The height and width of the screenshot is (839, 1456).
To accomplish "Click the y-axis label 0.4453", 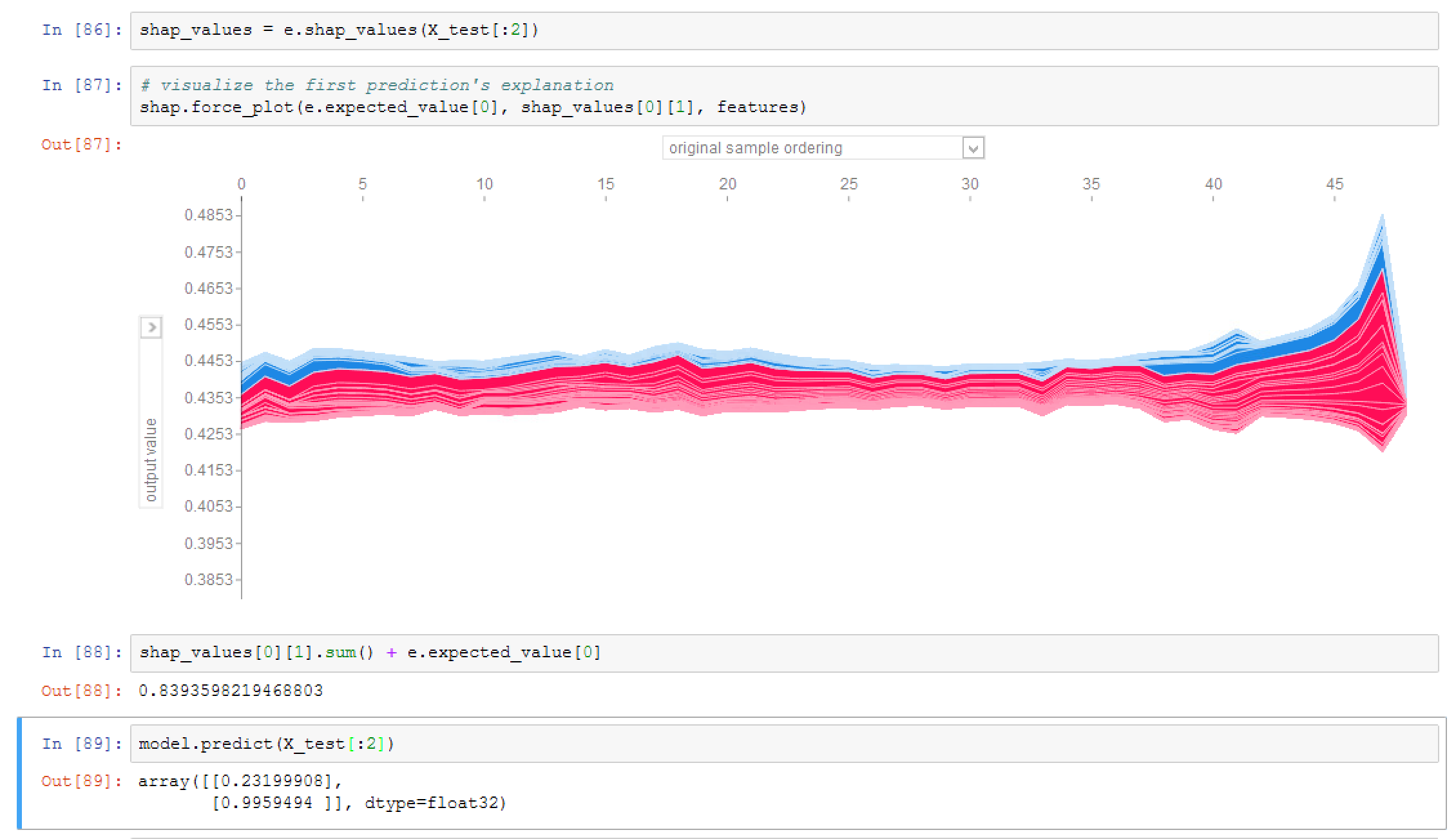I will (x=209, y=361).
